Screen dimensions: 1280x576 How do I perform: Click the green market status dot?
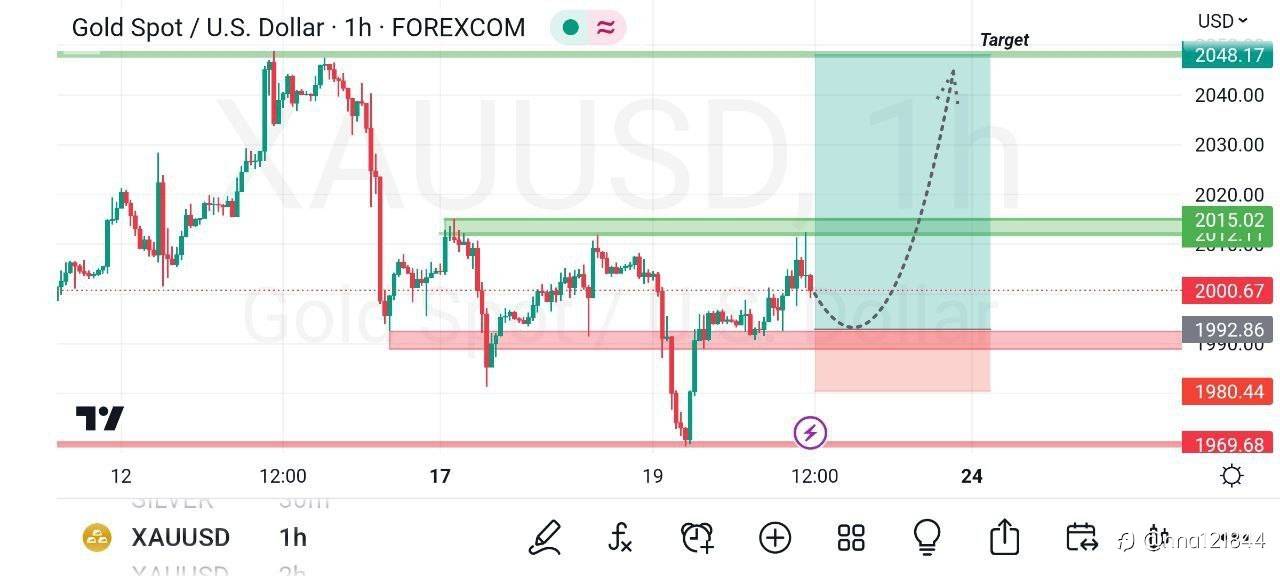tap(571, 27)
